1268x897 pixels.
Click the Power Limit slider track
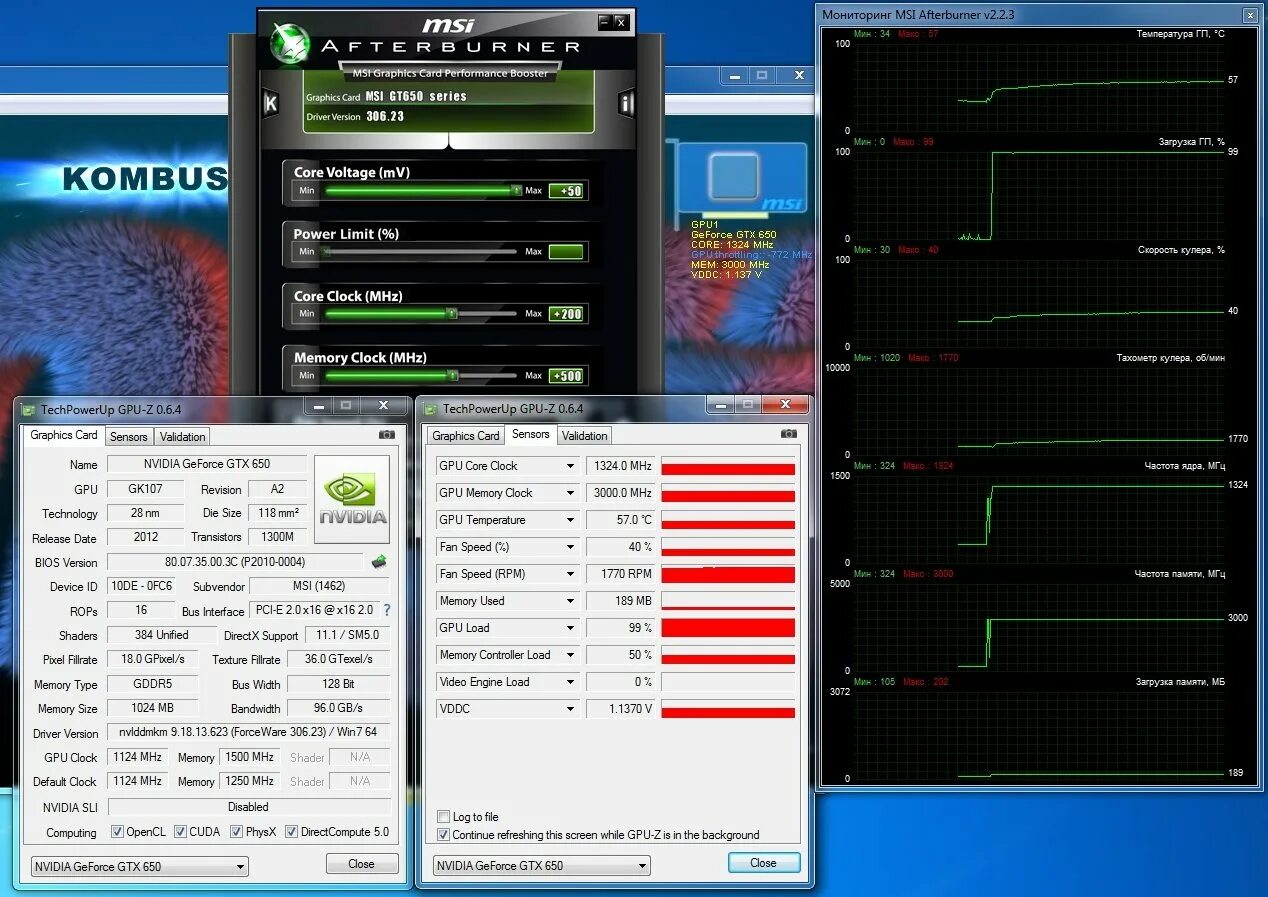(x=421, y=252)
